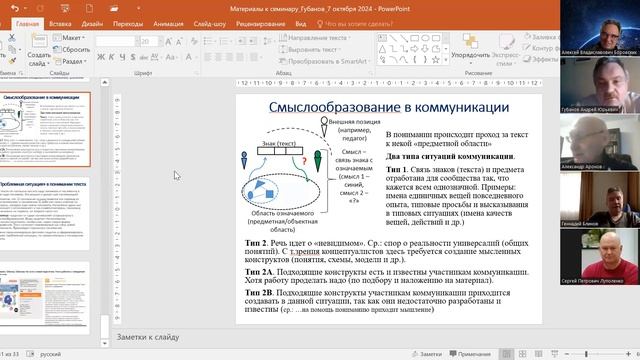This screenshot has width=640, height=360.
Task: Click the Undo arrow in quick access toolbar
Action: (15, 8)
